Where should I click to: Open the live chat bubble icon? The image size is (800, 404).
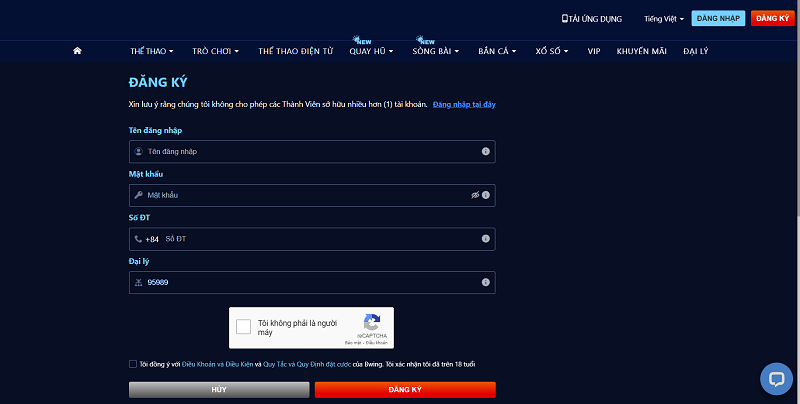click(x=776, y=378)
